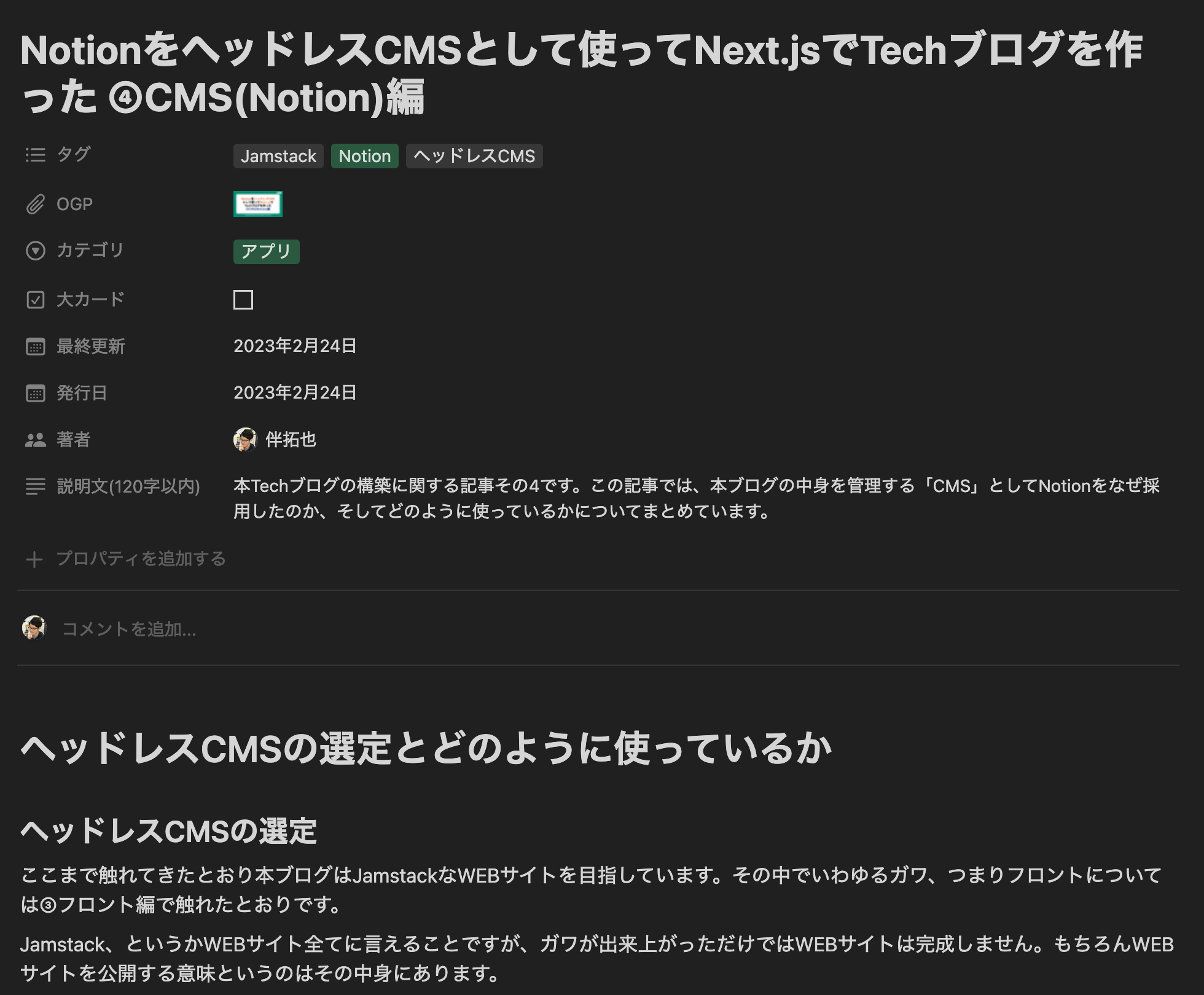Select the ヘッドレスCMS tag

(x=474, y=156)
